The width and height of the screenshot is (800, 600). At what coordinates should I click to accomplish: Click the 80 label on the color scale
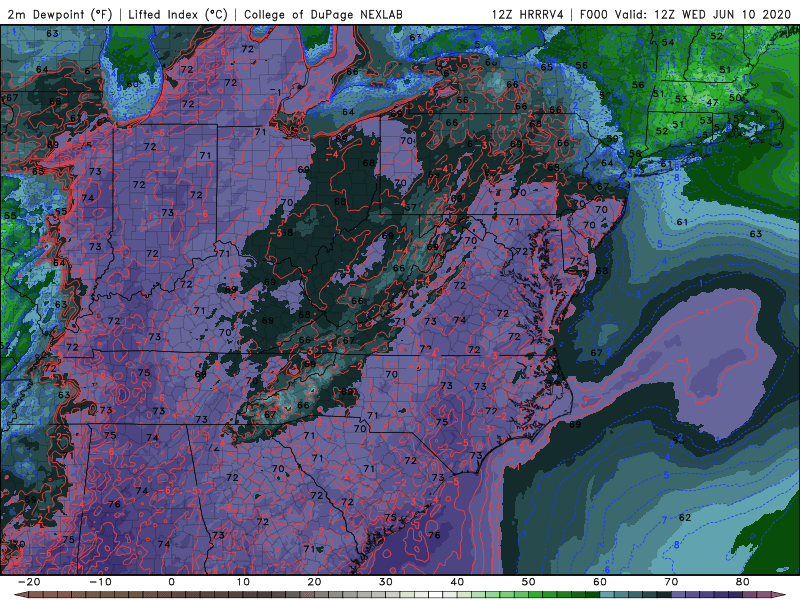click(743, 582)
